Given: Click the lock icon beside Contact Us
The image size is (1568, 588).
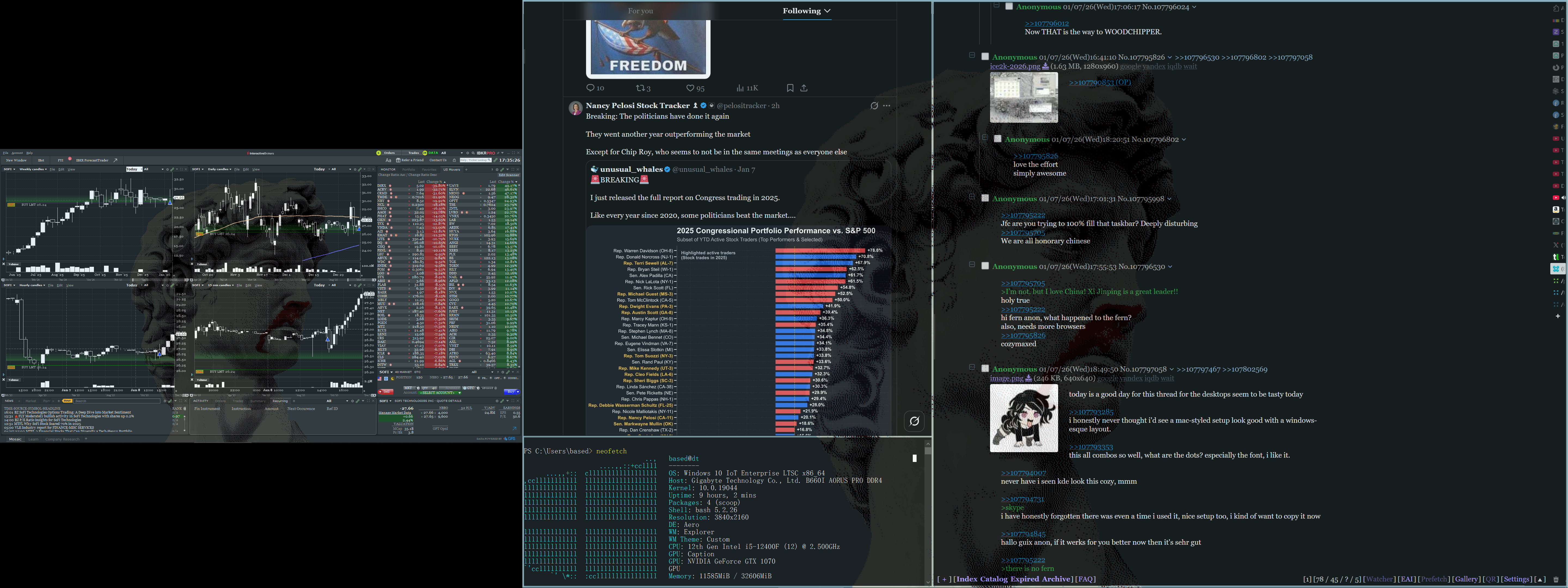Looking at the screenshot, I should (454, 160).
